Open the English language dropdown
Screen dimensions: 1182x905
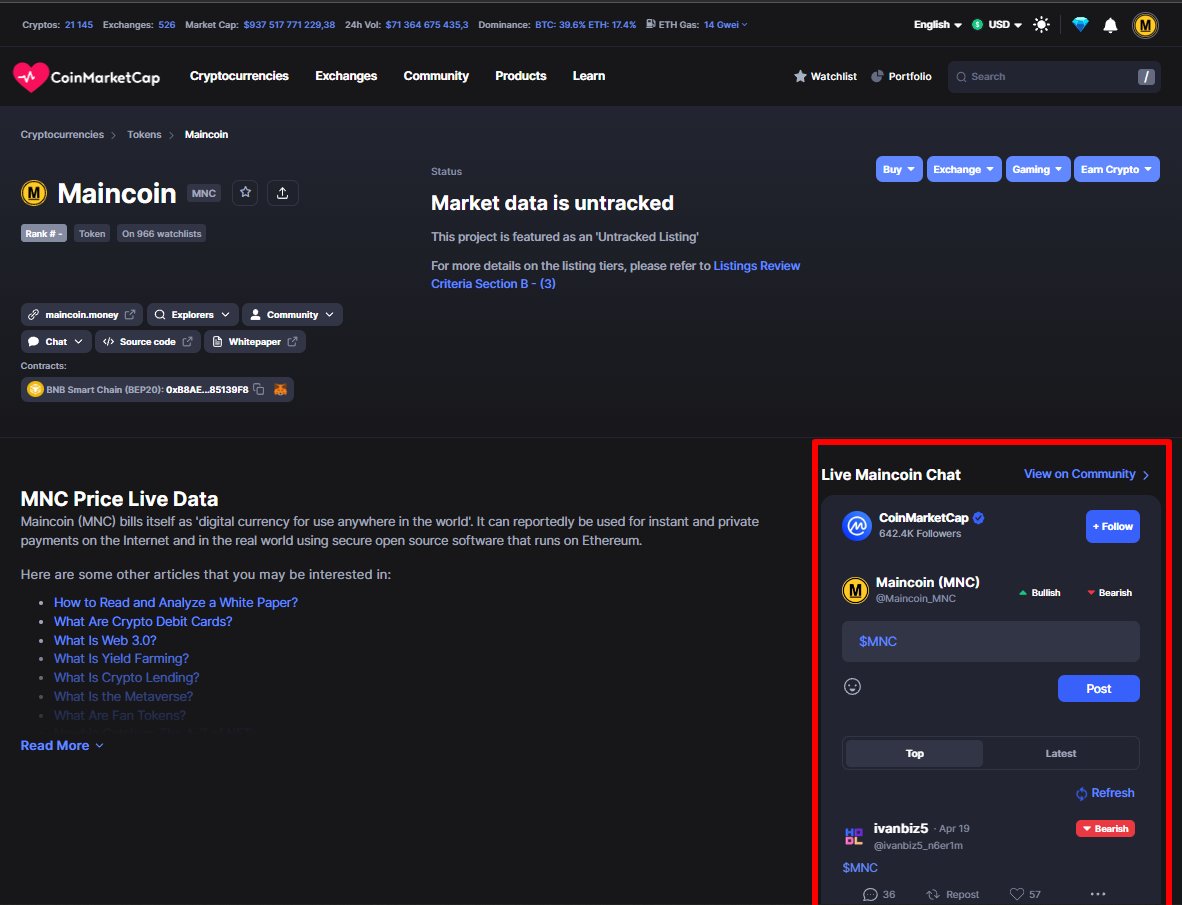click(x=938, y=25)
